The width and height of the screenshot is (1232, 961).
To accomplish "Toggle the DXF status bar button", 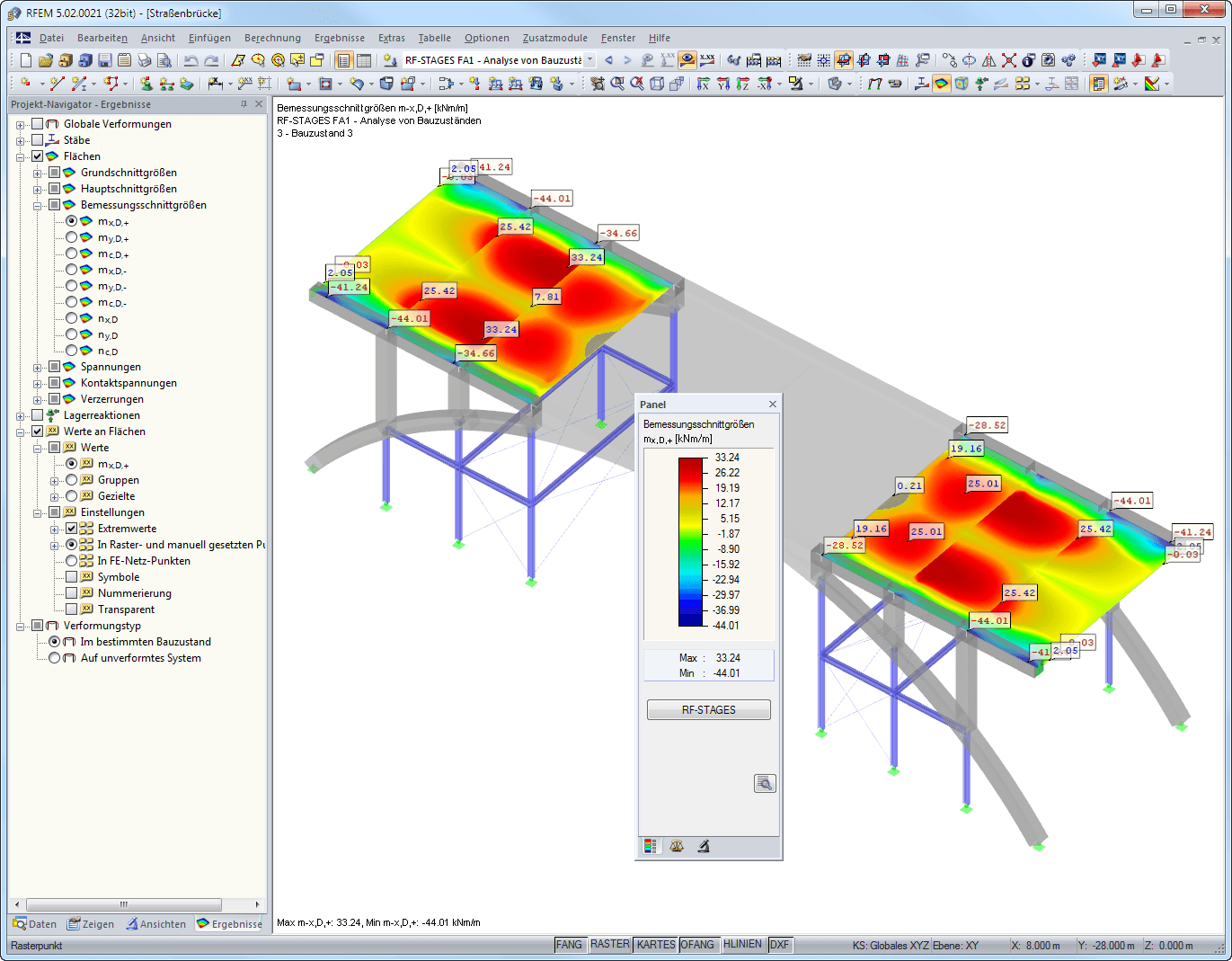I will pyautogui.click(x=780, y=945).
